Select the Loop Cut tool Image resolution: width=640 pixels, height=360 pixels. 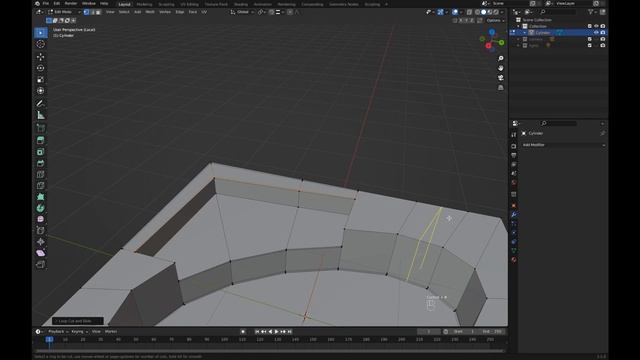[x=40, y=175]
